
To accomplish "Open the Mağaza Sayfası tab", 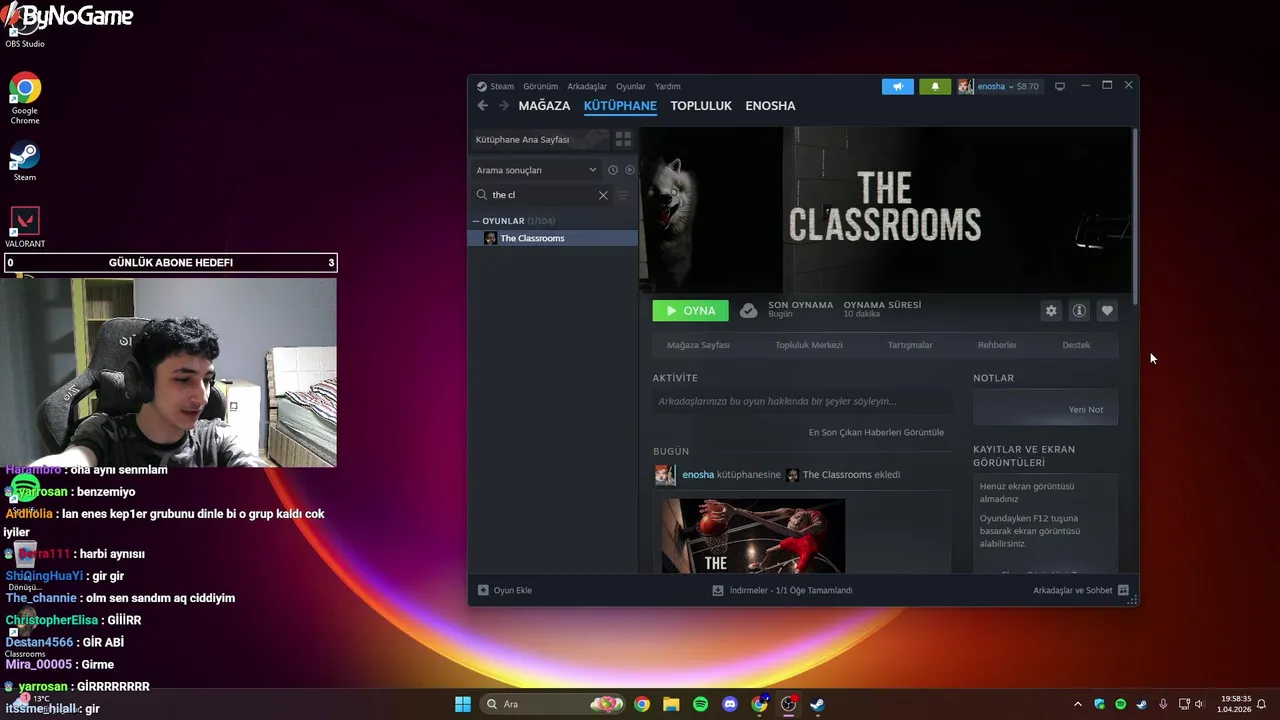I will pyautogui.click(x=698, y=345).
